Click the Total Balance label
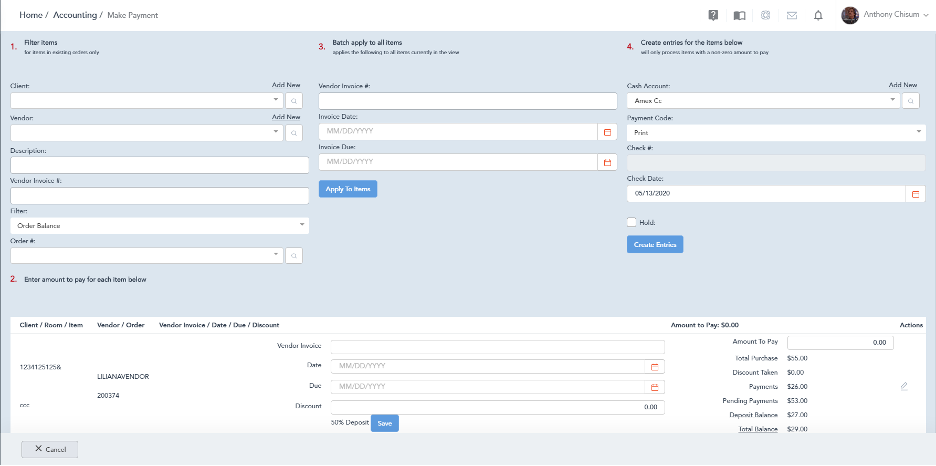Image resolution: width=936 pixels, height=466 pixels. coord(758,429)
